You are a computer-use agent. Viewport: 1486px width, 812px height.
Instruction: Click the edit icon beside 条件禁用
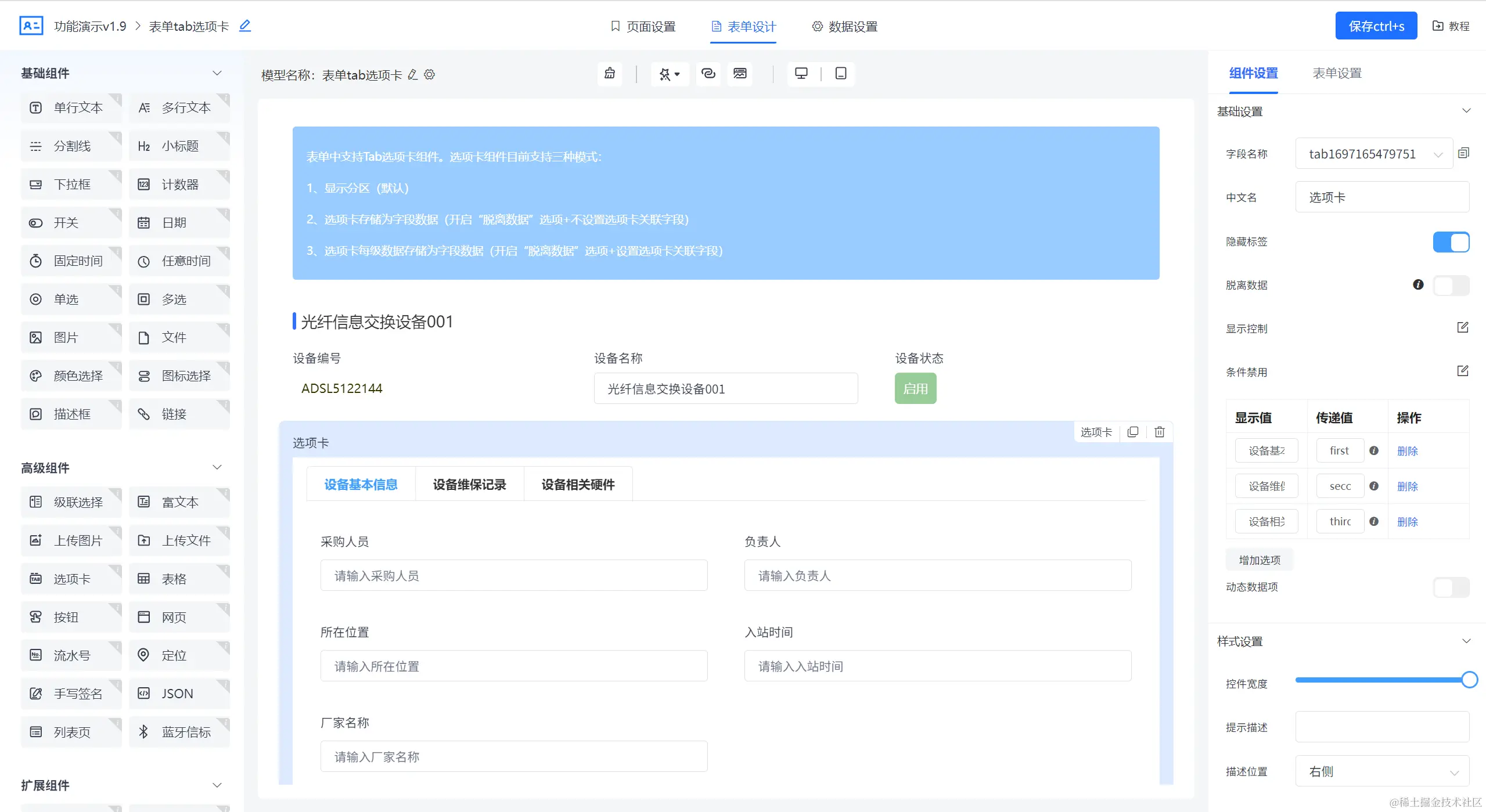tap(1462, 371)
